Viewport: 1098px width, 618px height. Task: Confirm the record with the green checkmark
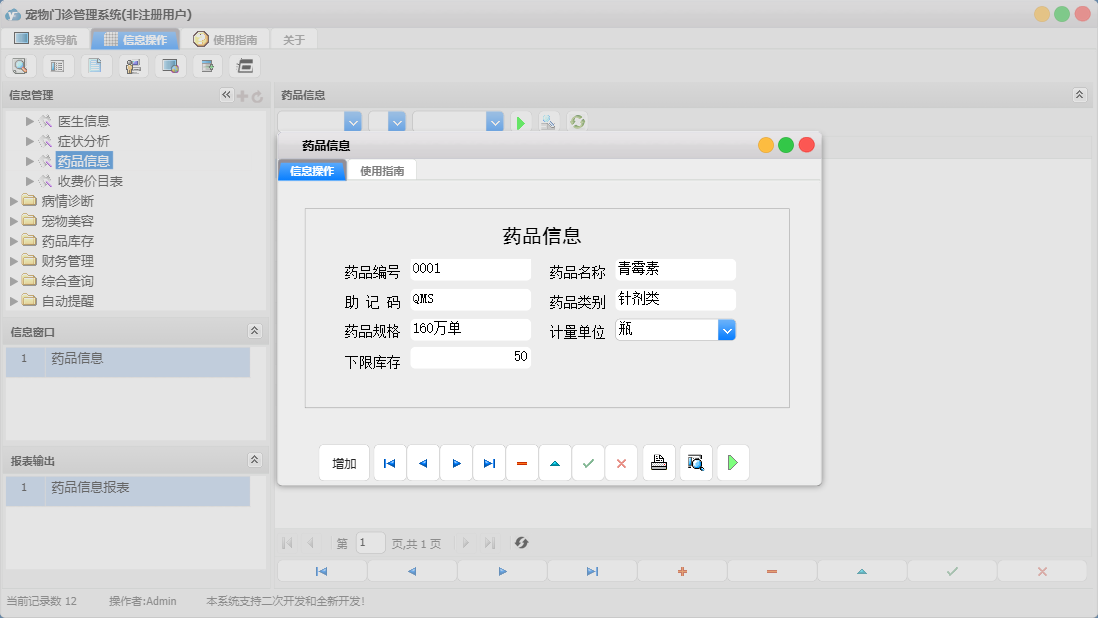click(588, 462)
